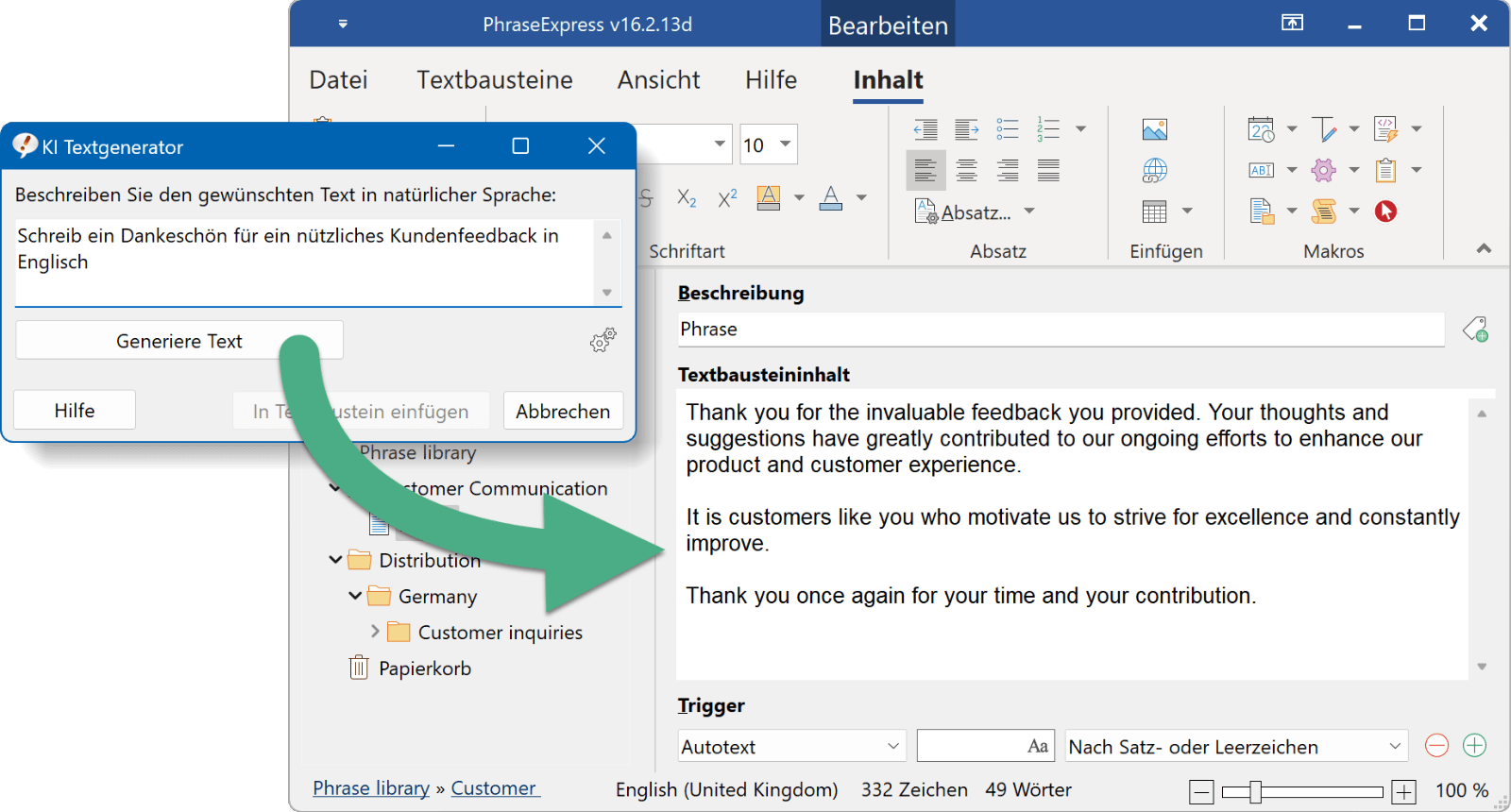
Task: Click the add tag icon beside description
Action: (1475, 330)
